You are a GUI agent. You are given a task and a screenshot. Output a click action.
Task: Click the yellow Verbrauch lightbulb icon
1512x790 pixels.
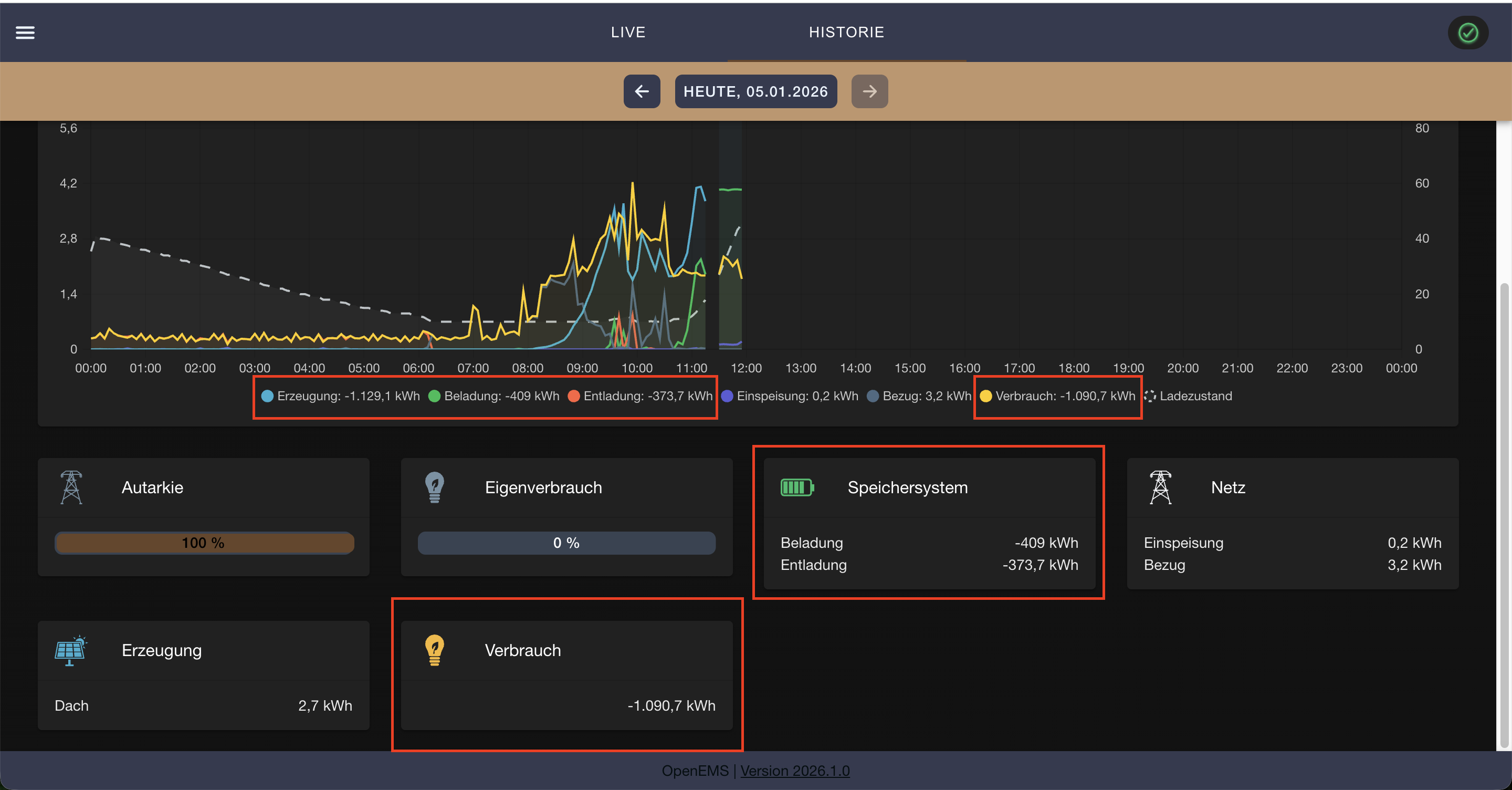pyautogui.click(x=434, y=650)
